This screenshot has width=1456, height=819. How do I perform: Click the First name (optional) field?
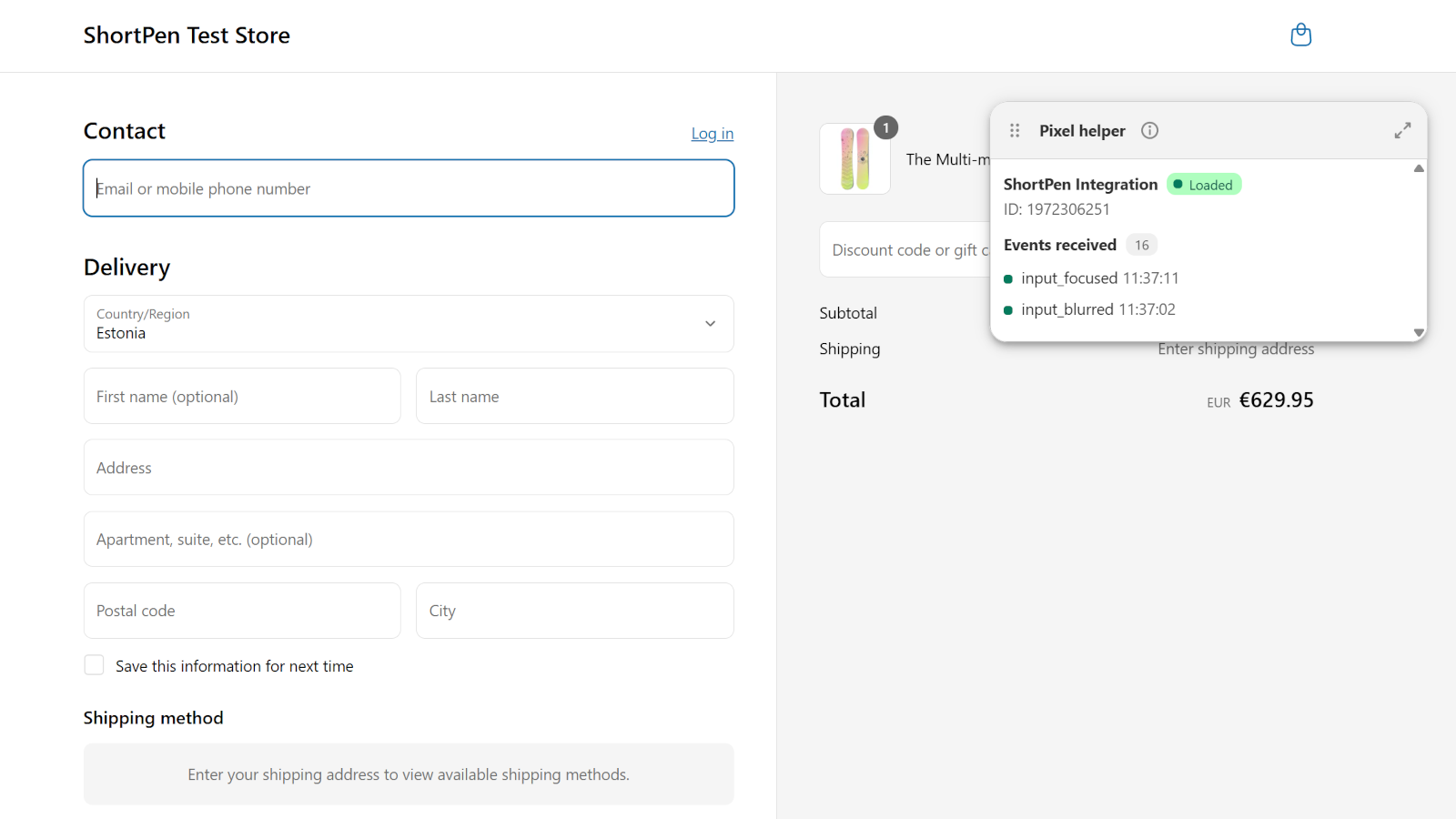pos(242,397)
